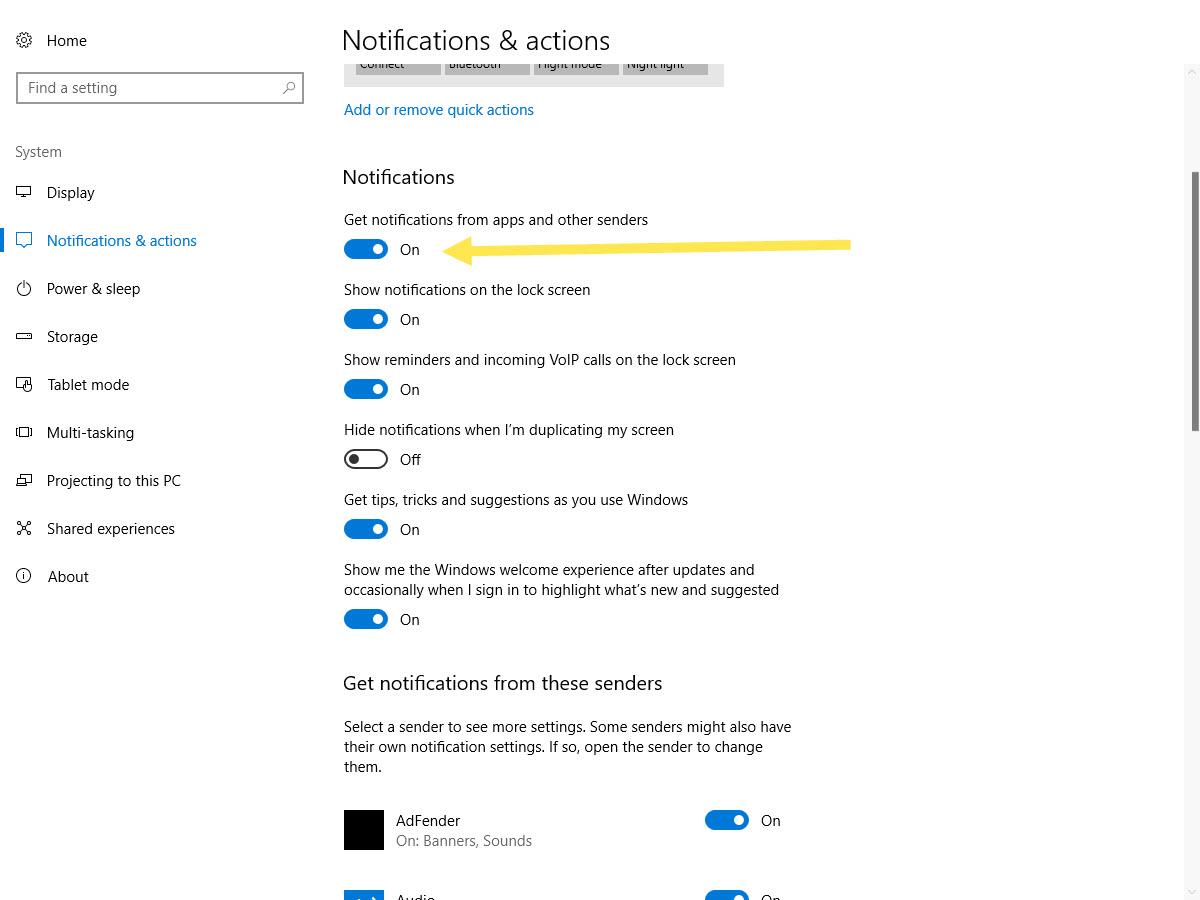Click the Night light quick action tile
Screen dimensions: 1200x900
[x=665, y=63]
